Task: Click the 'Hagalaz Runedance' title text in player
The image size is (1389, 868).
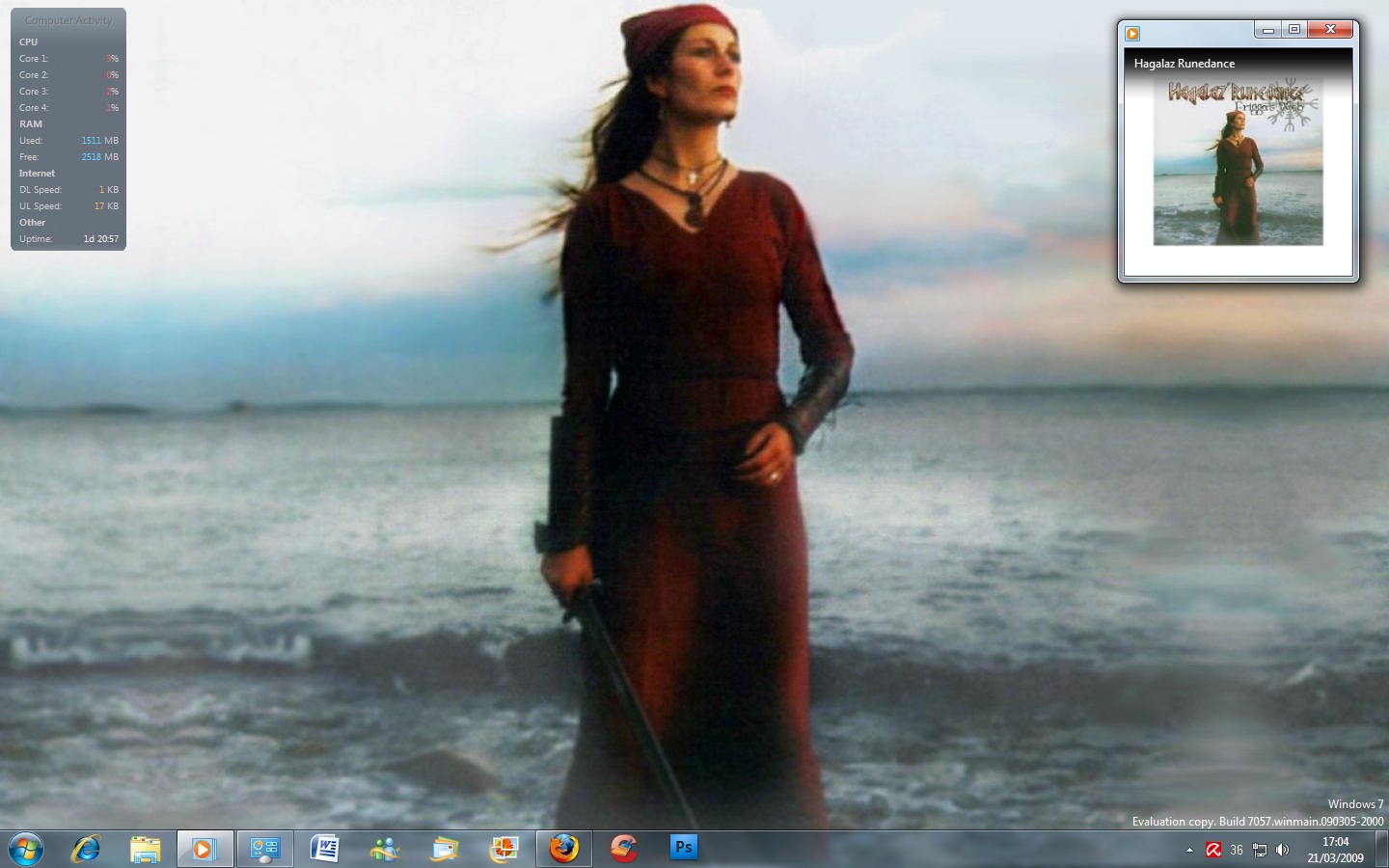Action: pos(1185,64)
